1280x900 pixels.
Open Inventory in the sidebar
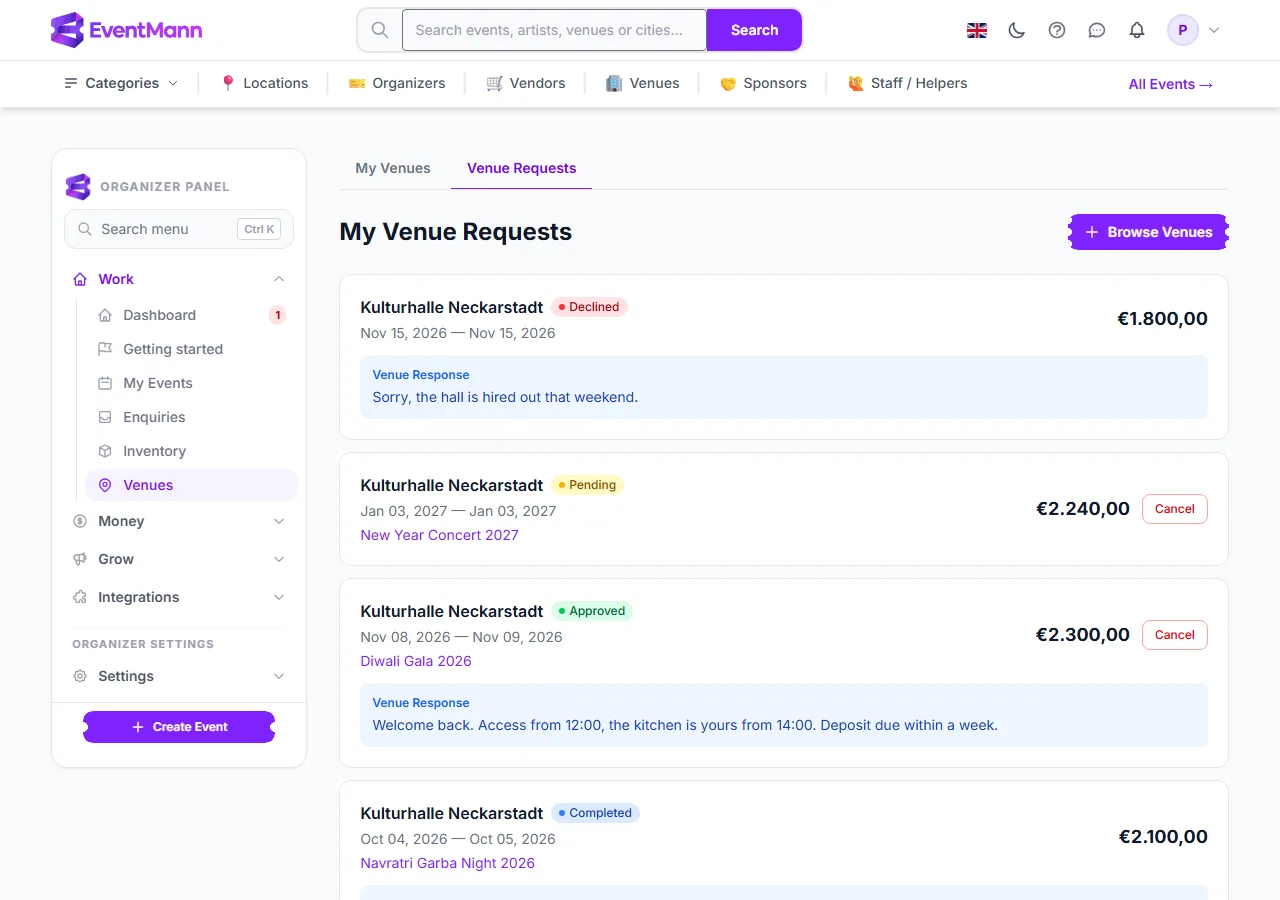pos(191,451)
